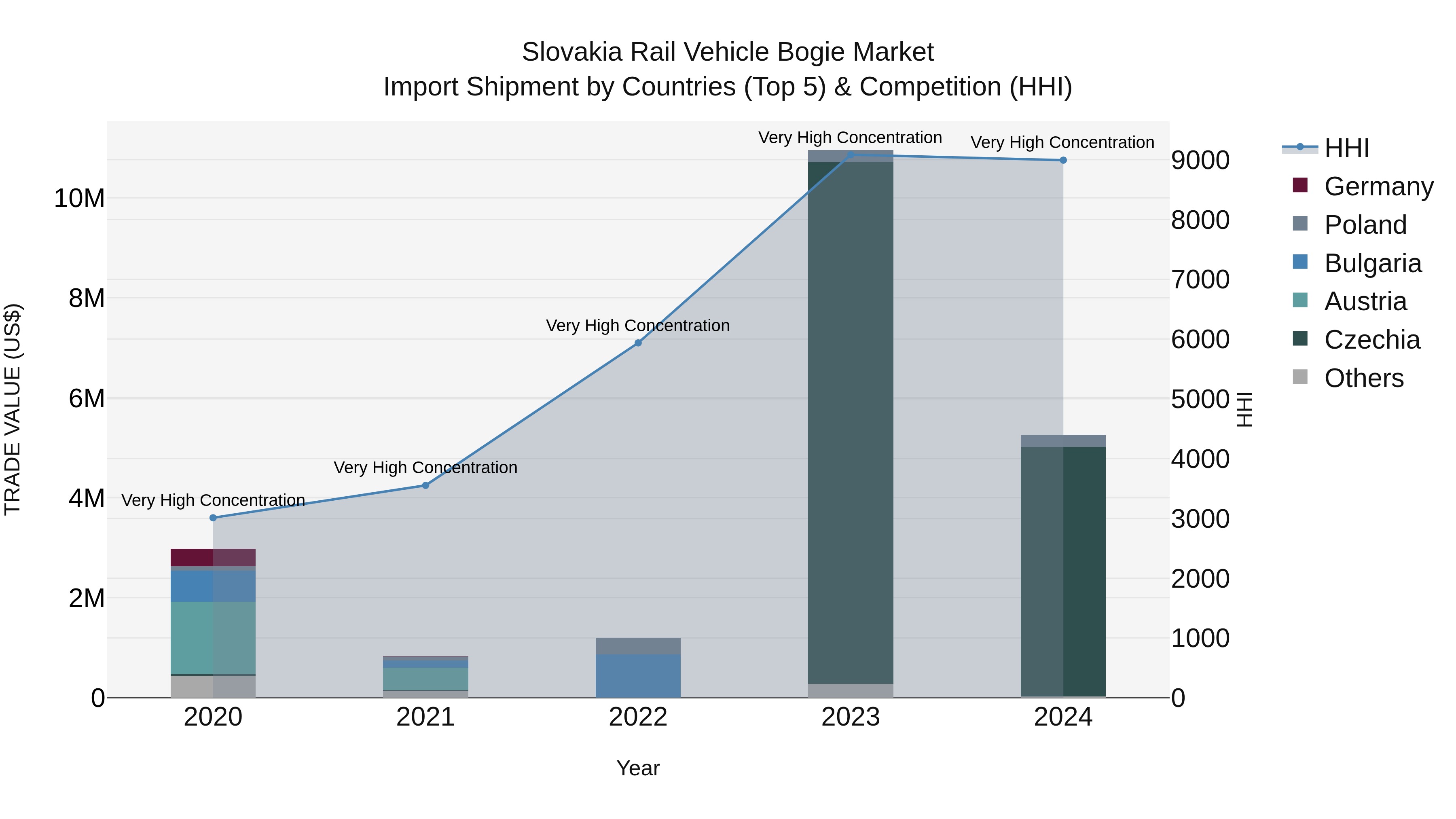Click the Czechia legend color swatch
The image size is (1456, 819).
pos(1300,339)
